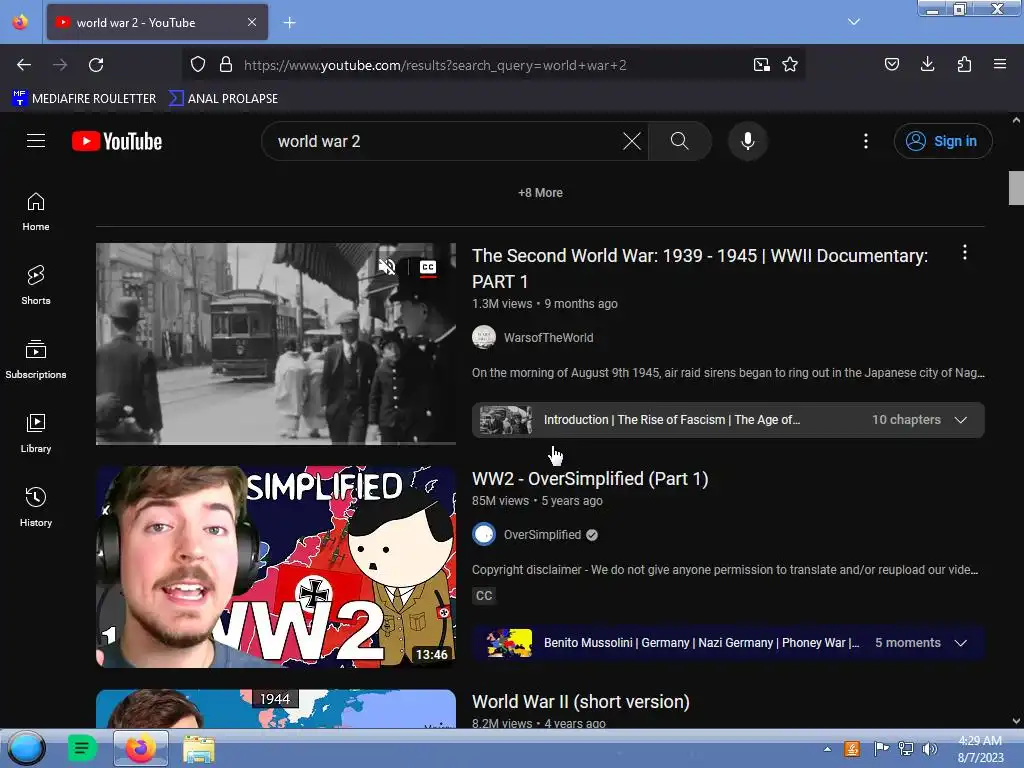Clear the search query with the X
Image resolution: width=1024 pixels, height=768 pixels.
[632, 141]
